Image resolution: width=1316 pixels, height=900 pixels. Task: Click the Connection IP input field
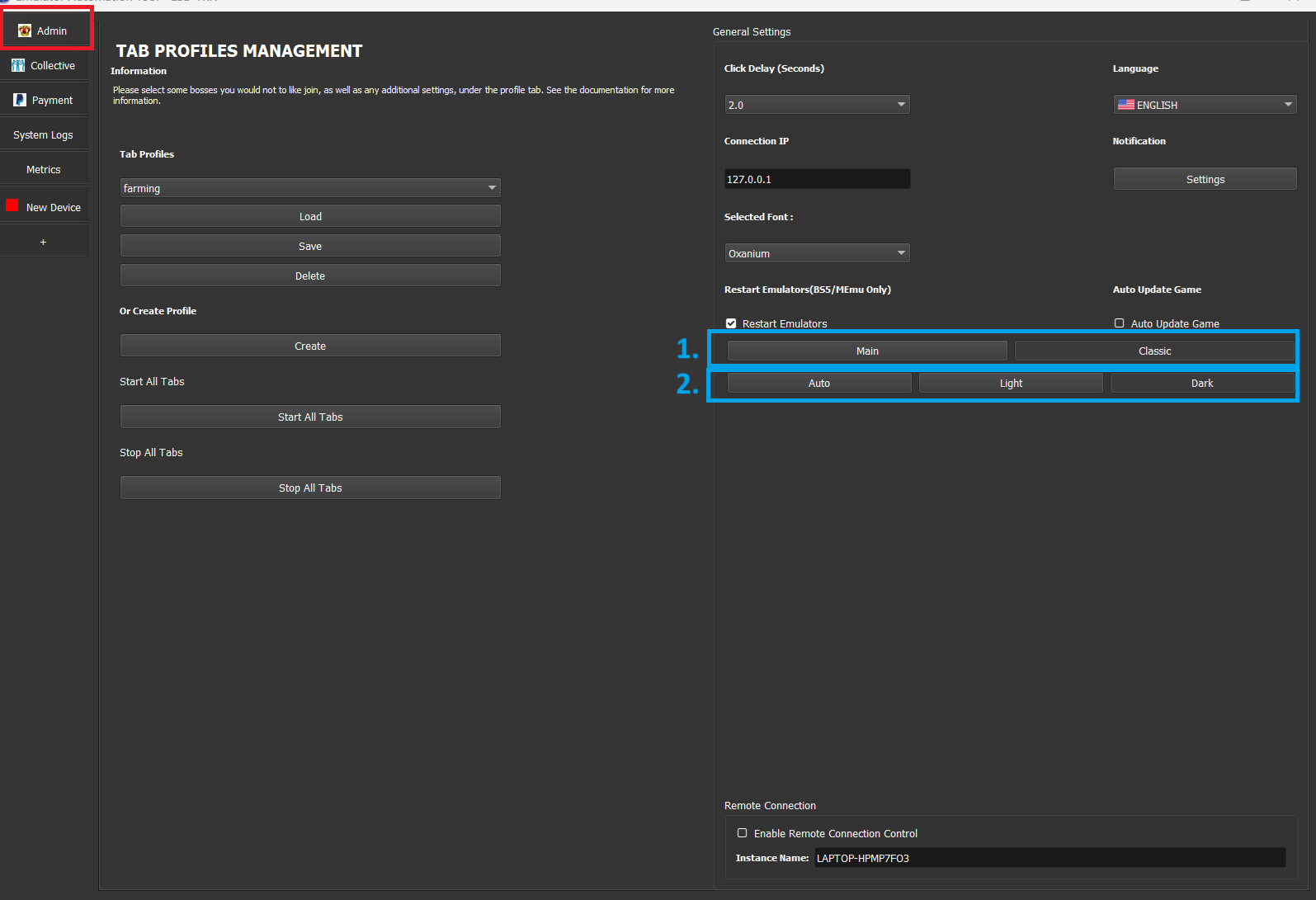point(817,179)
